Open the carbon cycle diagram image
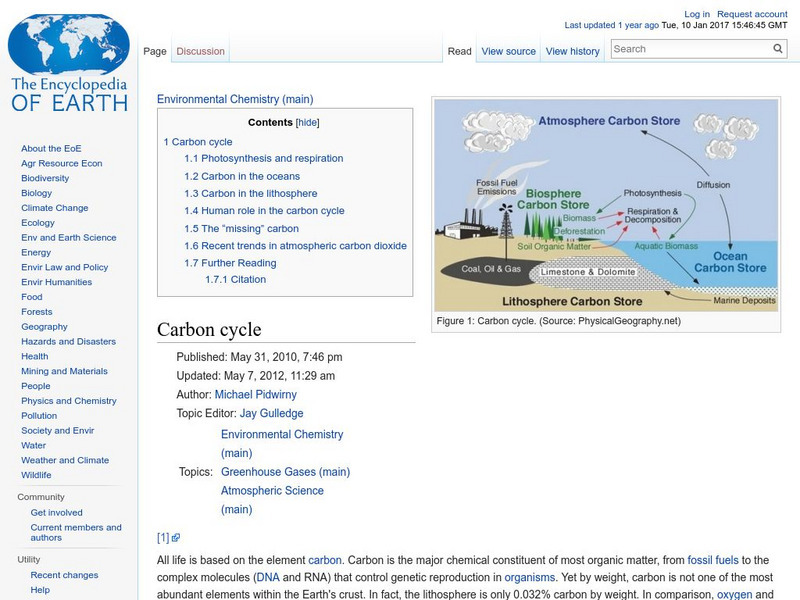The image size is (800, 600). pyautogui.click(x=606, y=205)
